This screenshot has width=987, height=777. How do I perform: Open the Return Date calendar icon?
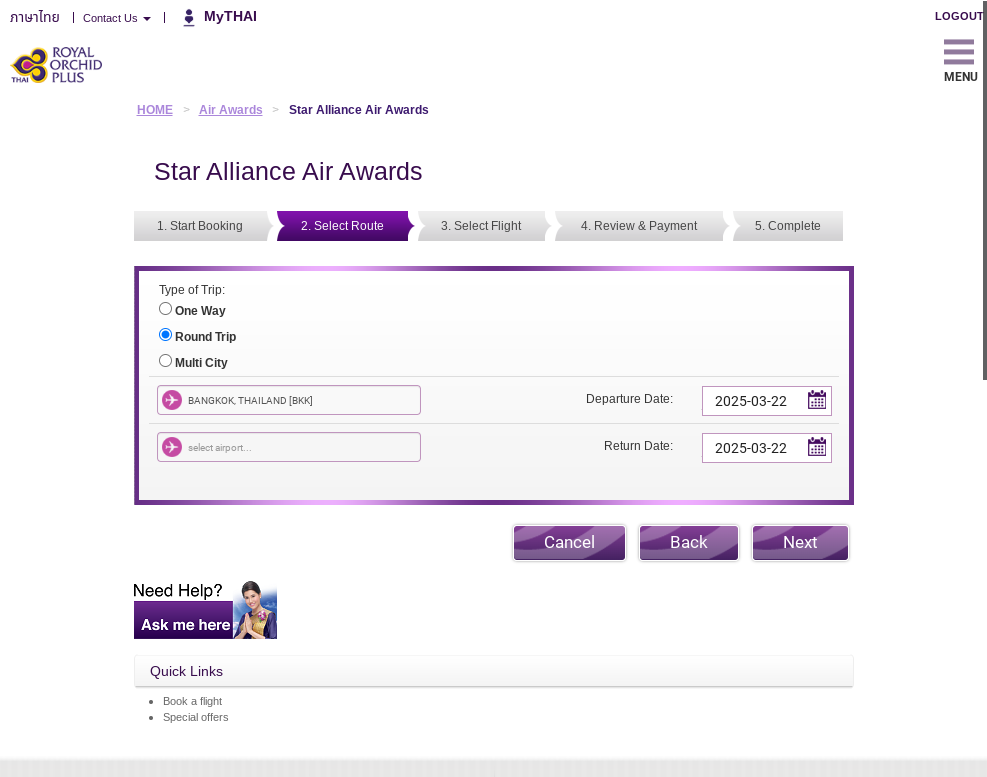pos(816,447)
